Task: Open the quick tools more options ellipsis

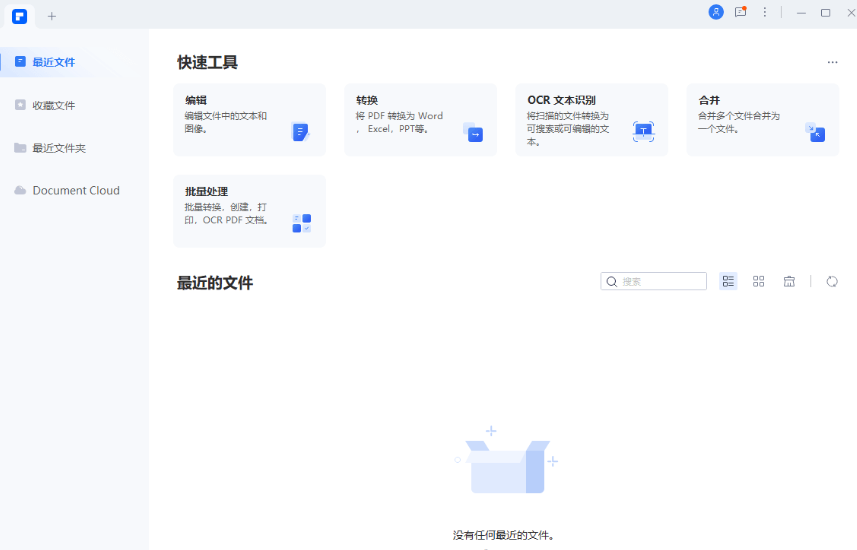Action: pyautogui.click(x=832, y=62)
